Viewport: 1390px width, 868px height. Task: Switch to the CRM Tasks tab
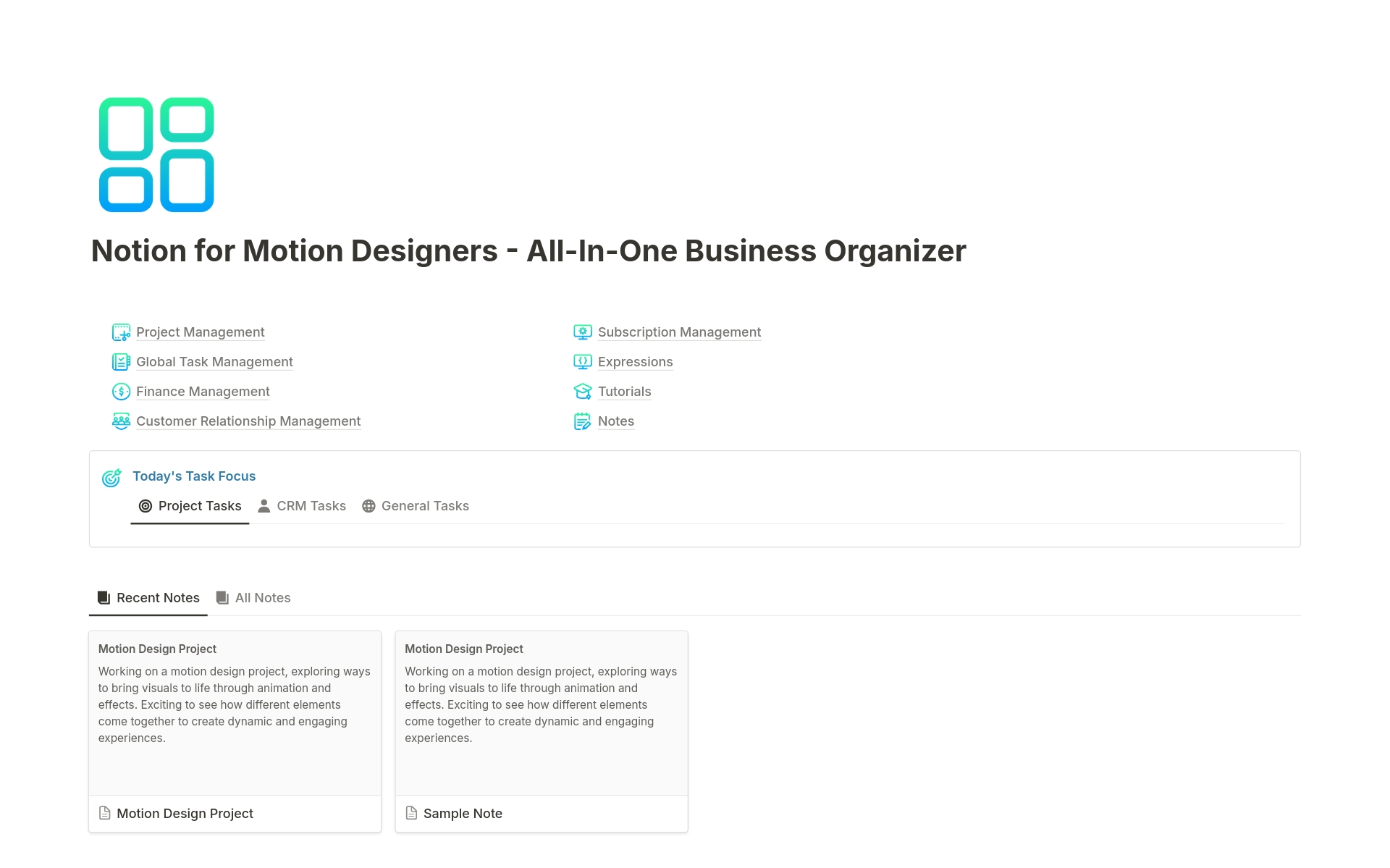[302, 506]
